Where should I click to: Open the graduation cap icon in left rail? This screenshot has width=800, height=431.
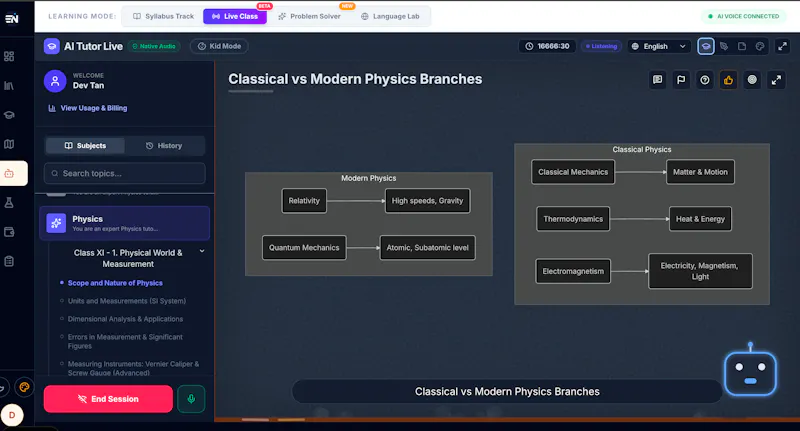point(9,115)
